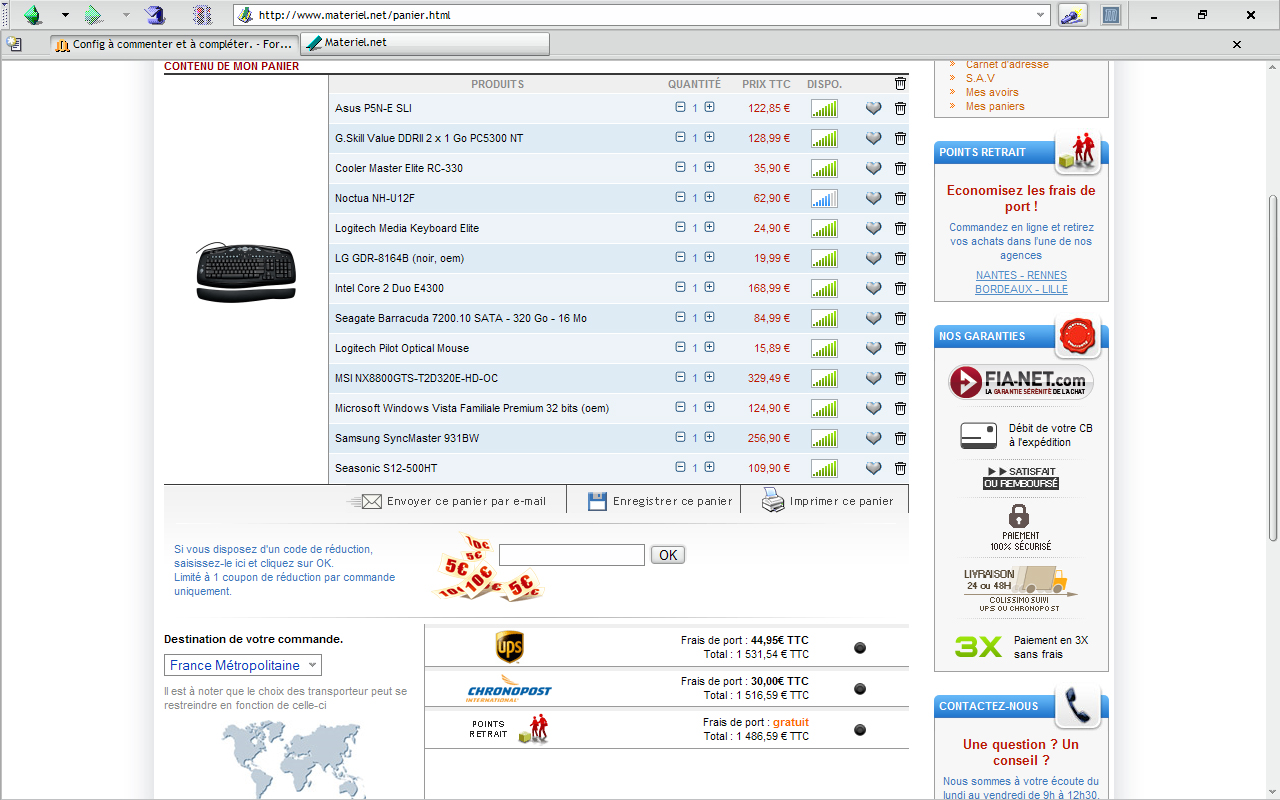
Task: Click 'NANTES - RENNES' agencies link
Action: [1021, 275]
